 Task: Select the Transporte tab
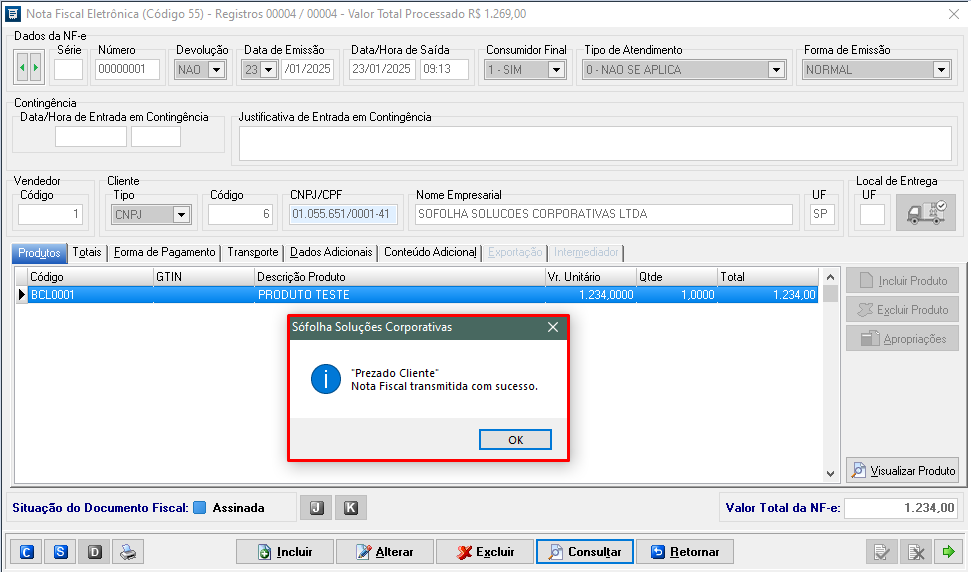coord(252,252)
